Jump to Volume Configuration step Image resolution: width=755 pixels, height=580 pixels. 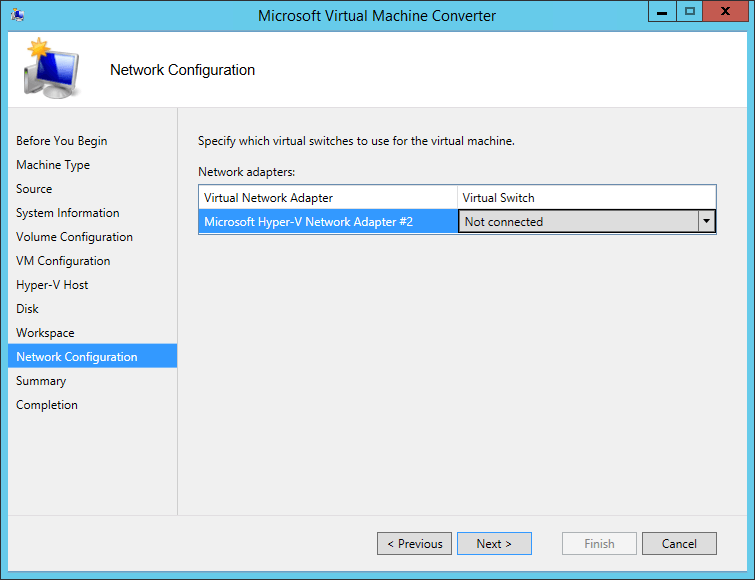pos(74,237)
